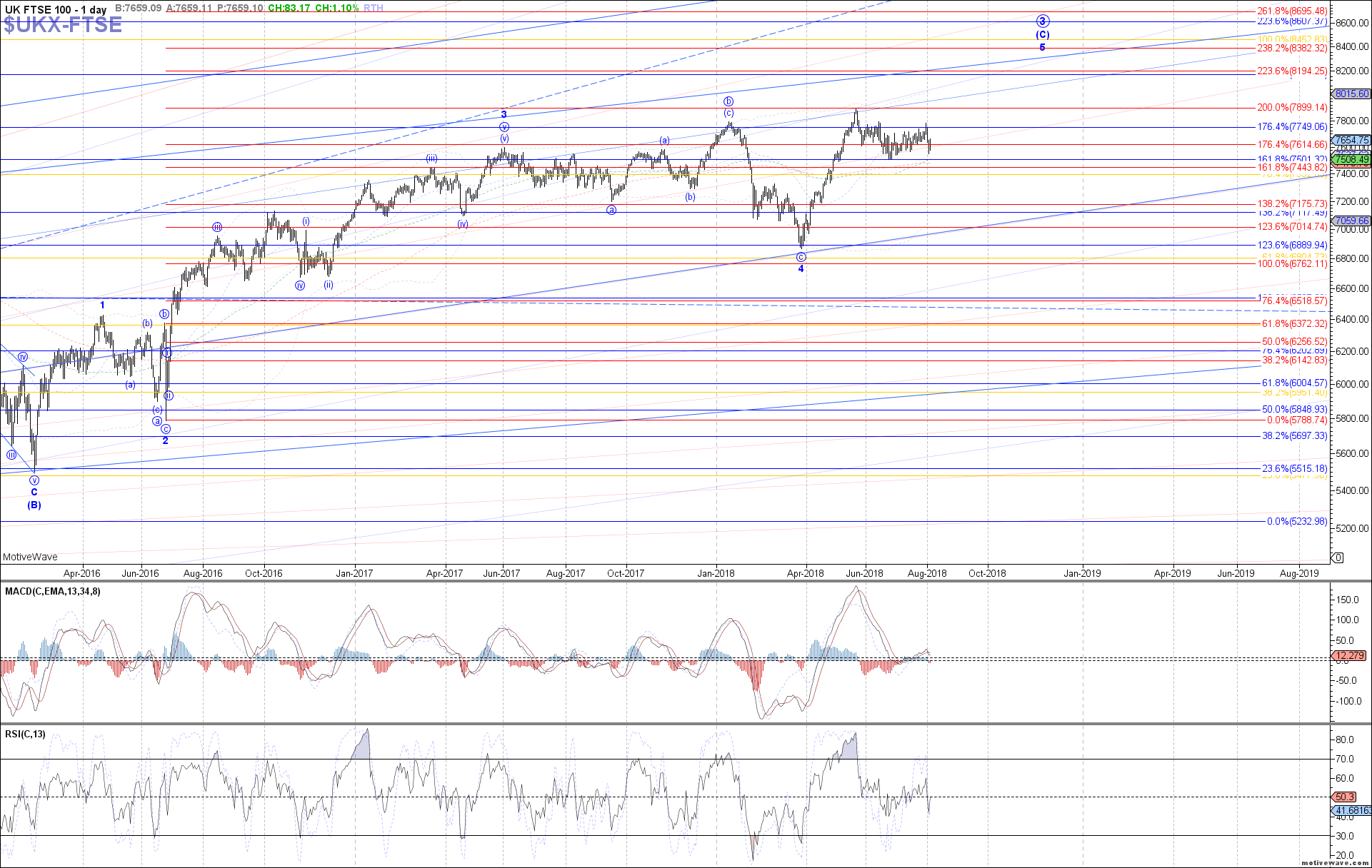The image size is (1372, 868).
Task: Click the 0.0%(5788.74) Fibonacci label
Action: click(x=1297, y=420)
